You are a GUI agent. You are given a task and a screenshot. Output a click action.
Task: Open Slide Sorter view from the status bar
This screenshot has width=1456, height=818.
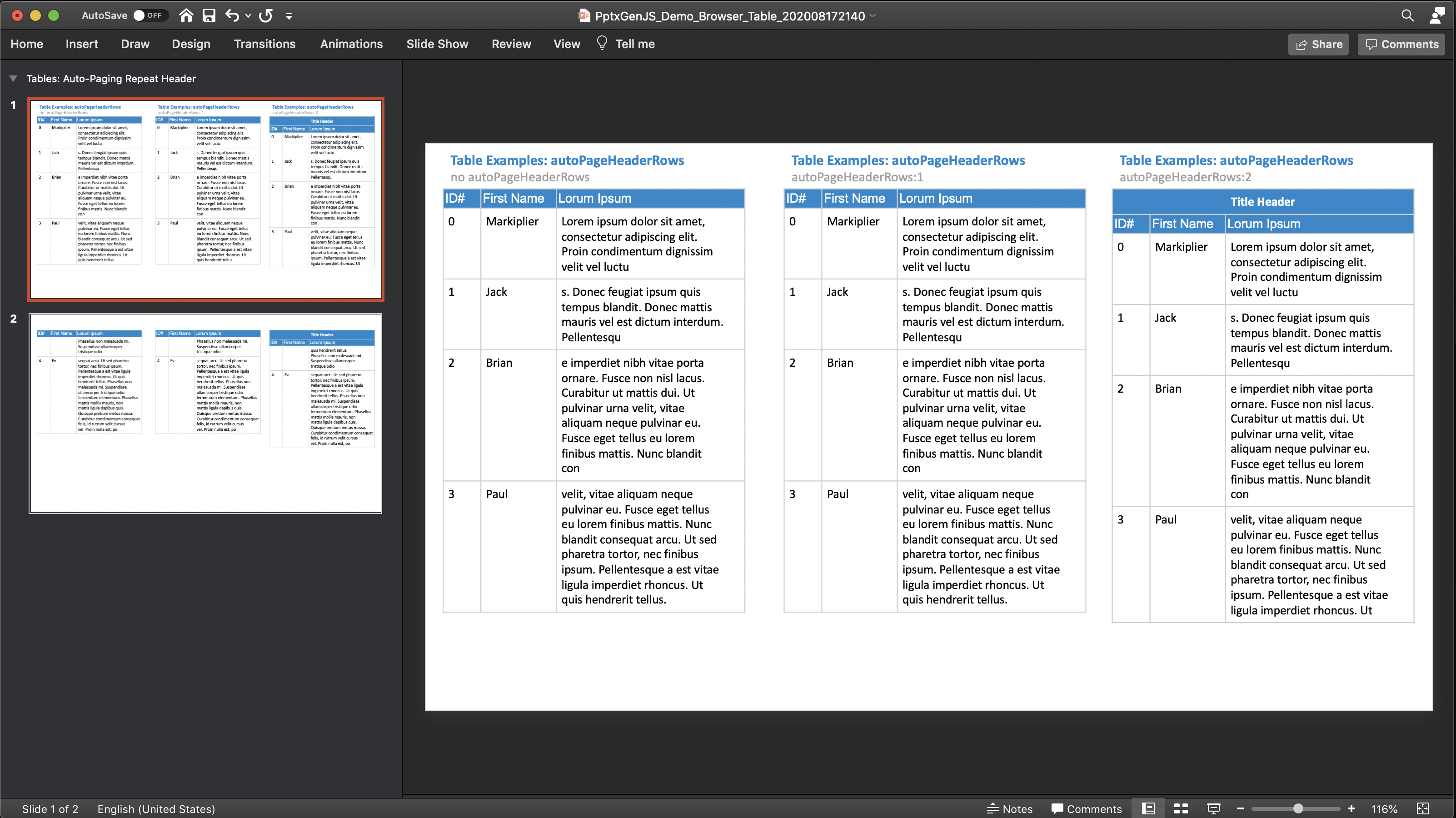click(x=1182, y=808)
